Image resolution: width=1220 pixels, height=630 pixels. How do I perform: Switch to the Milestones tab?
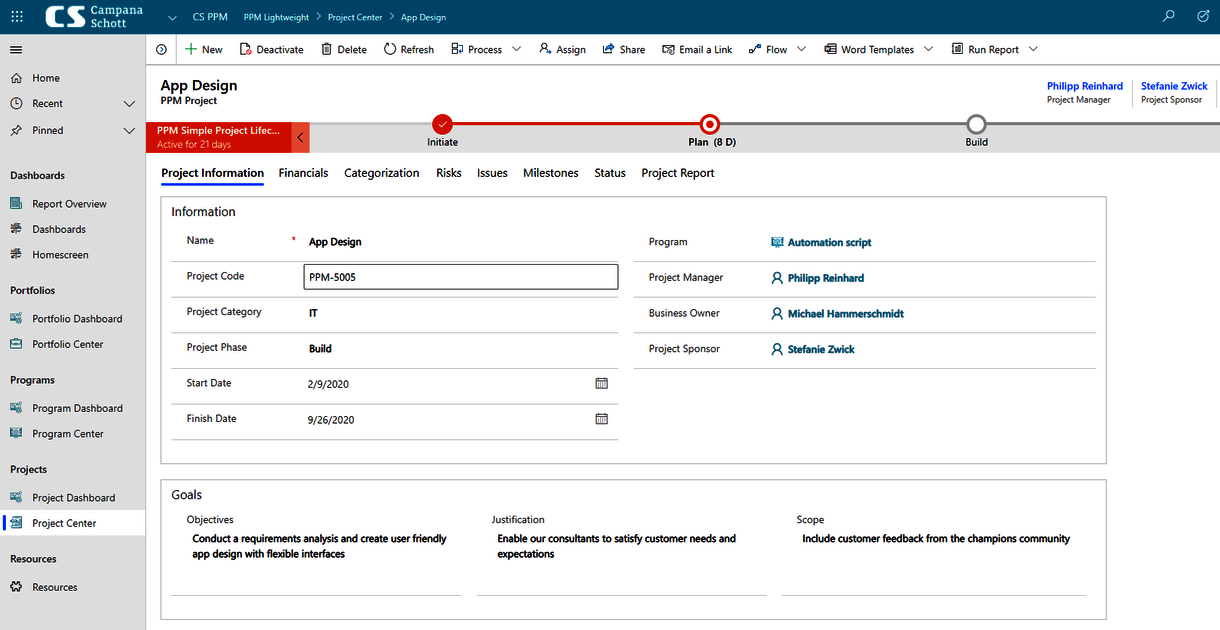pos(551,173)
